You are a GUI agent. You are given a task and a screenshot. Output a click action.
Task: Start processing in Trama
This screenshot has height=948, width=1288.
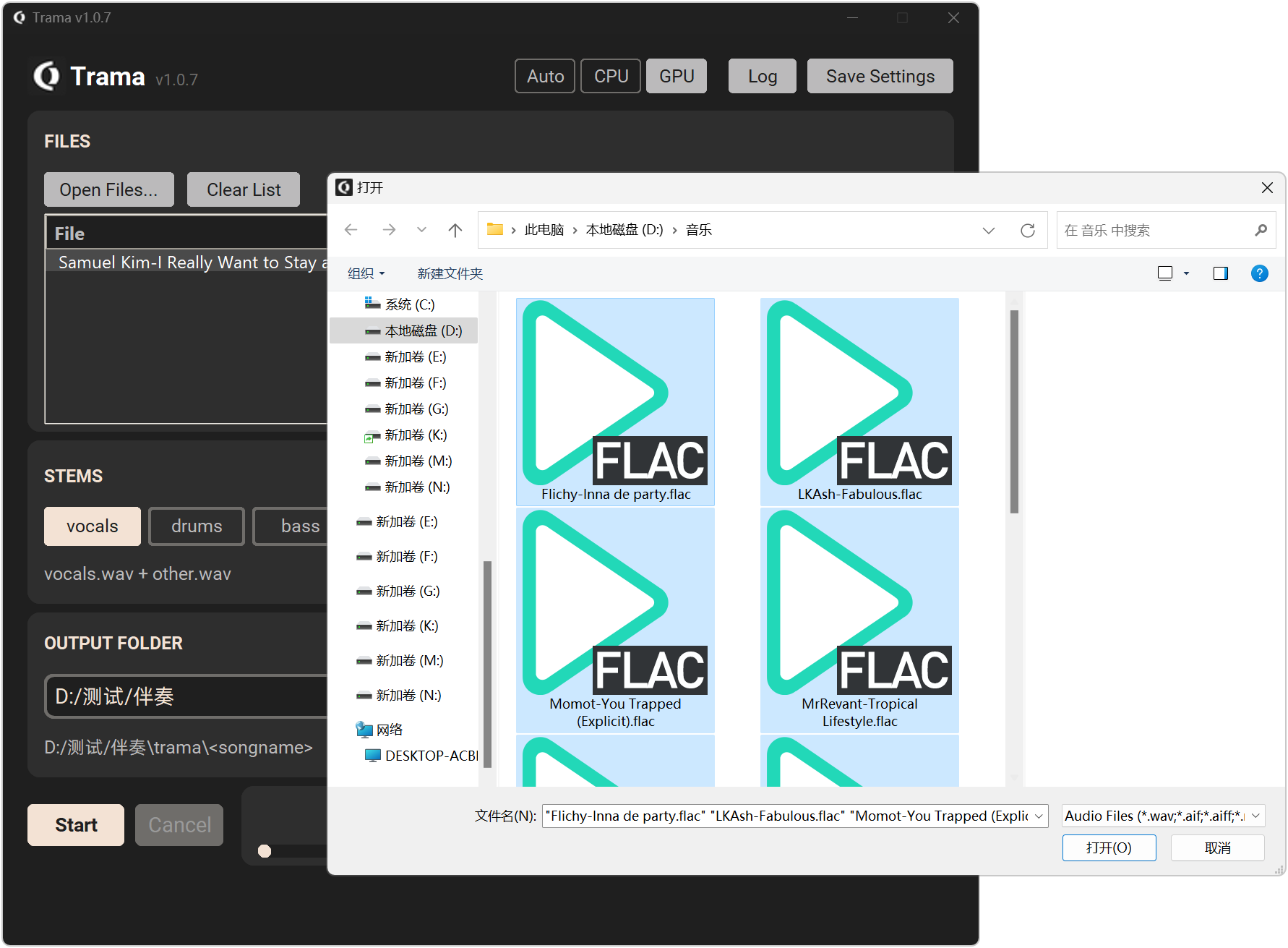click(76, 825)
